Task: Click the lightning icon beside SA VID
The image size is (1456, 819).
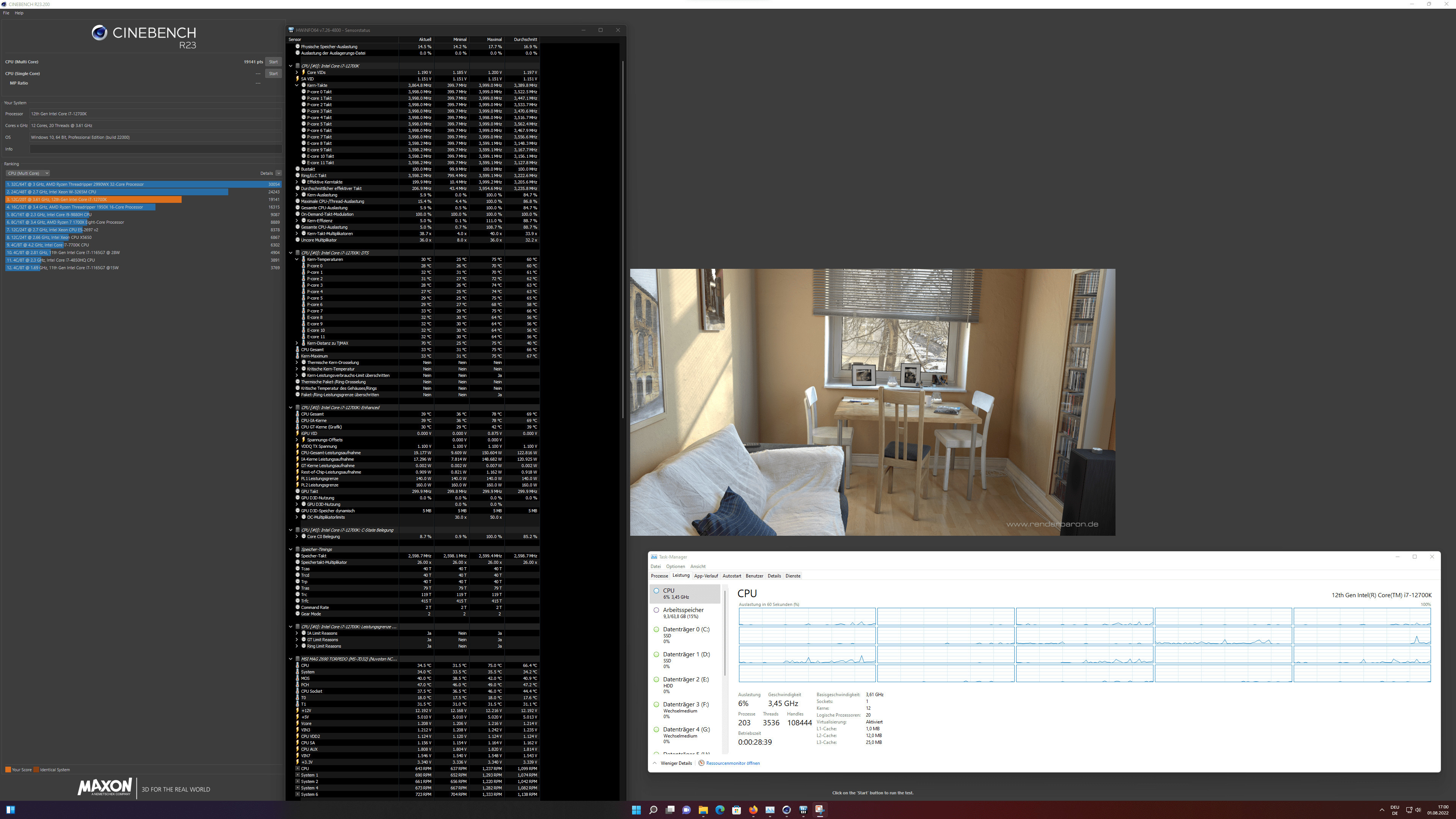Action: [x=298, y=79]
